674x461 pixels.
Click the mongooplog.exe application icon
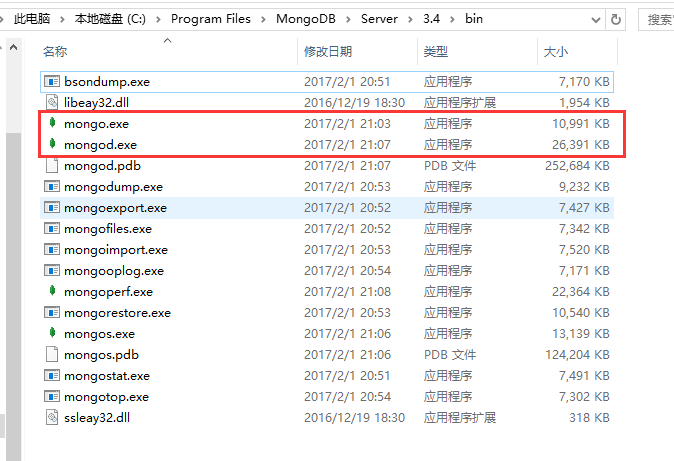52,270
